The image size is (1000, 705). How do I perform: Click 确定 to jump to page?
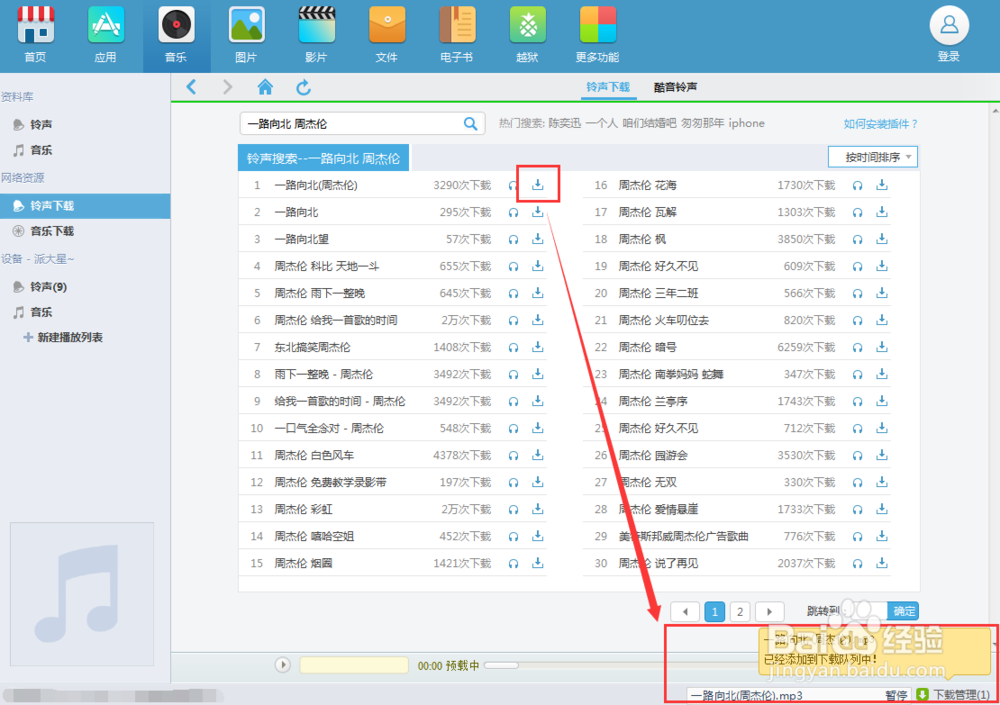pos(903,611)
